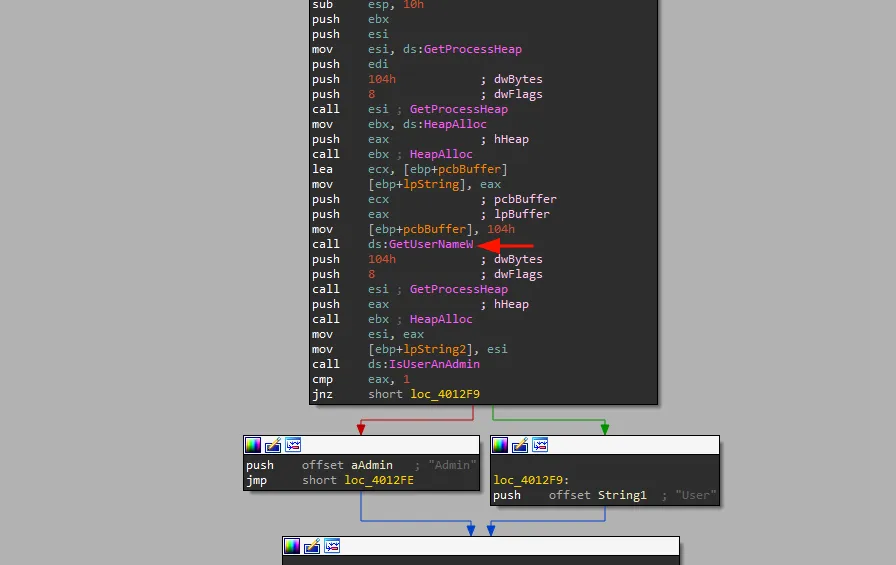Select the 'push ebx' instruction

[350, 19]
